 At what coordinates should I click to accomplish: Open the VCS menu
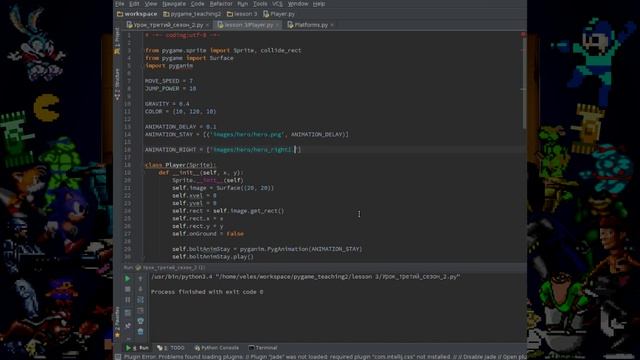[x=278, y=4]
